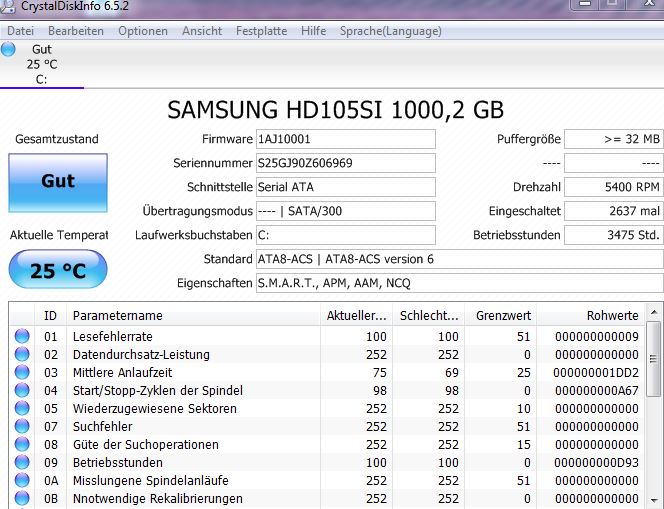Screen dimensions: 664x509
Task: Open the Festplatte menu
Action: point(261,31)
